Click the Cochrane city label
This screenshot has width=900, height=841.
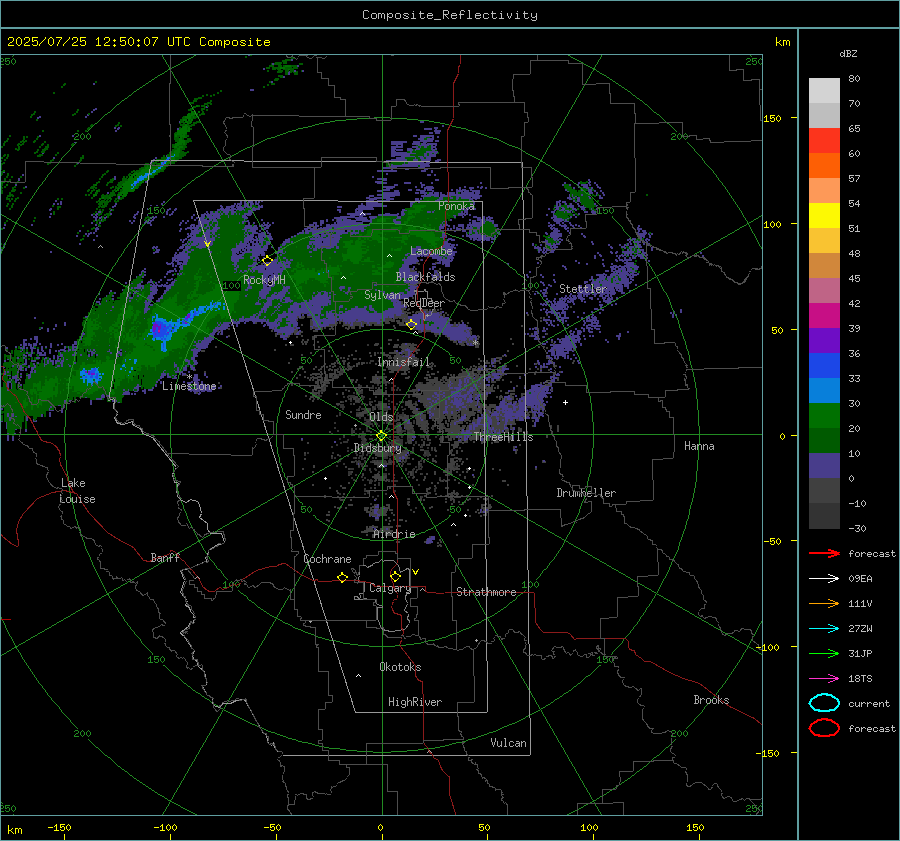[327, 559]
